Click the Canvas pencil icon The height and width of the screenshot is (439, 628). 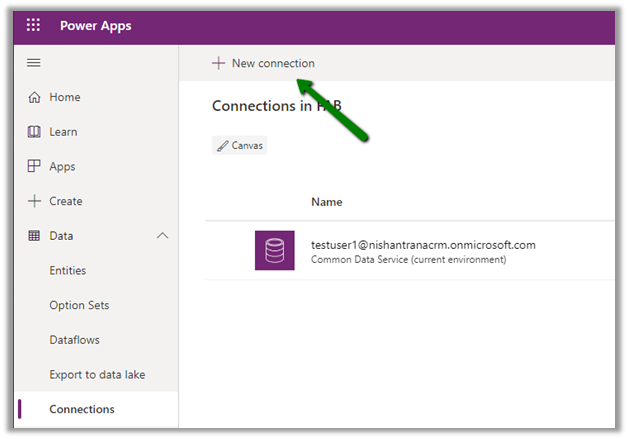pyautogui.click(x=222, y=146)
